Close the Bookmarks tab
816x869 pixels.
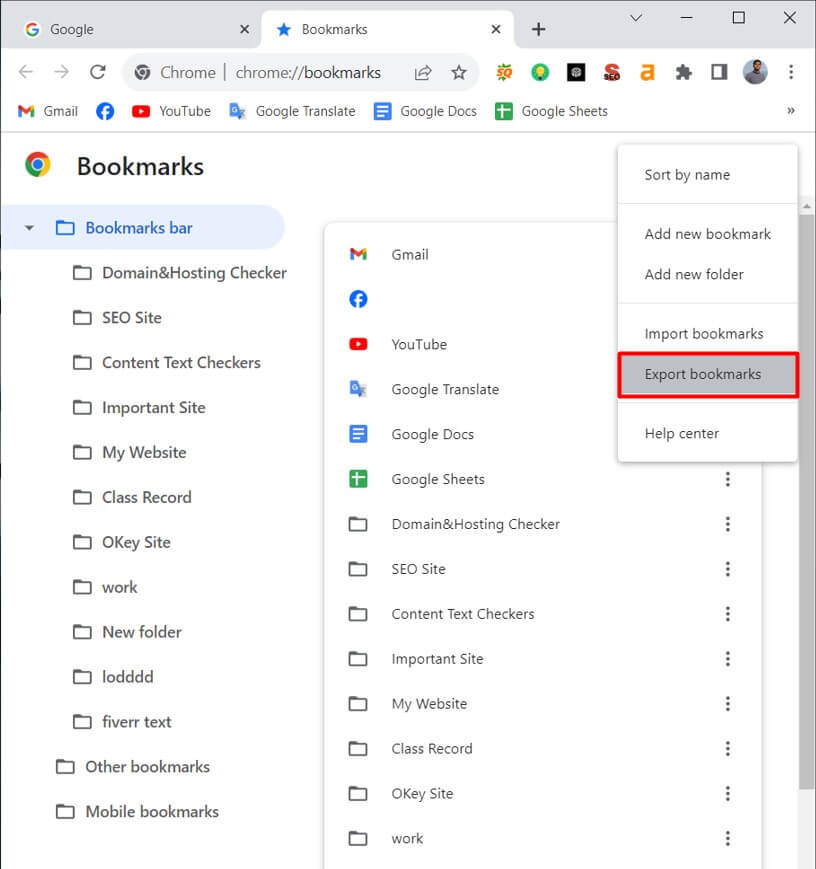click(496, 29)
